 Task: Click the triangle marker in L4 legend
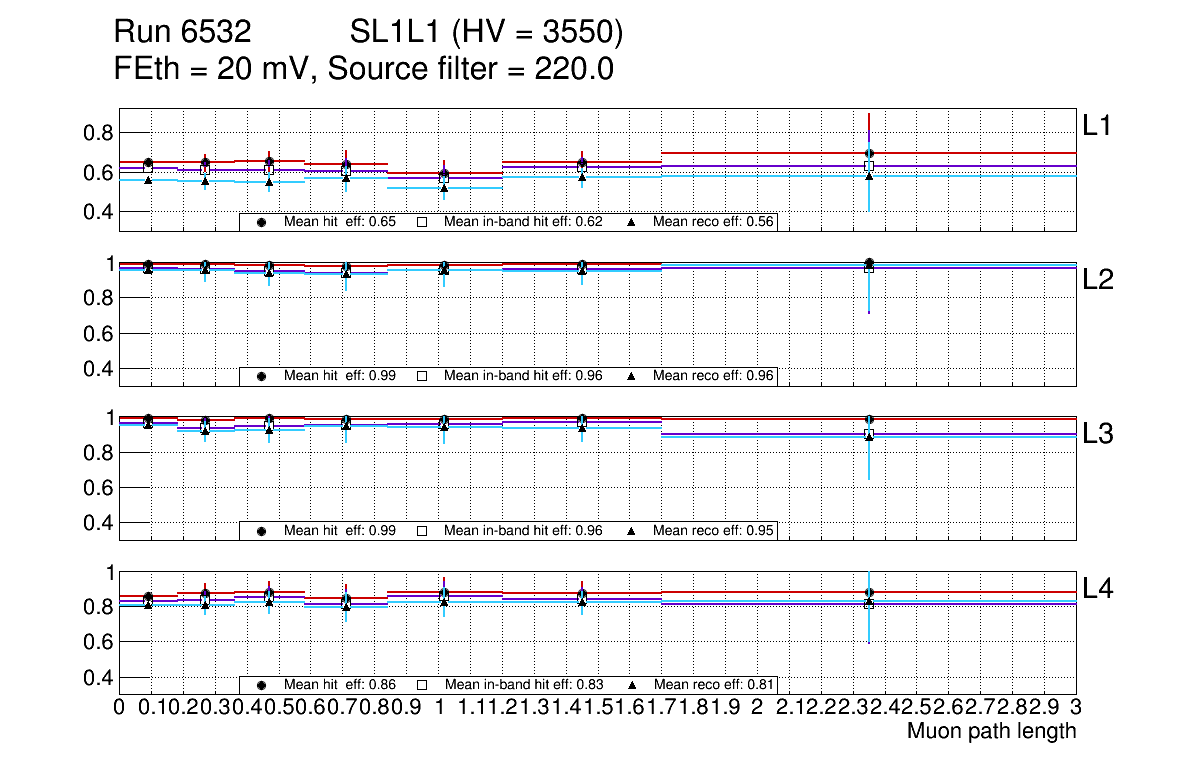[632, 685]
